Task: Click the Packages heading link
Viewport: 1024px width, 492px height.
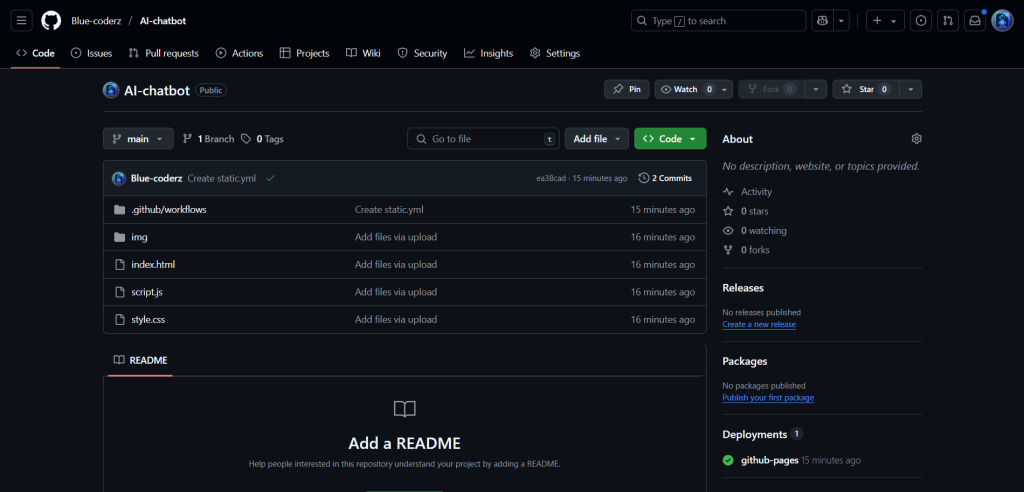Action: tap(745, 361)
